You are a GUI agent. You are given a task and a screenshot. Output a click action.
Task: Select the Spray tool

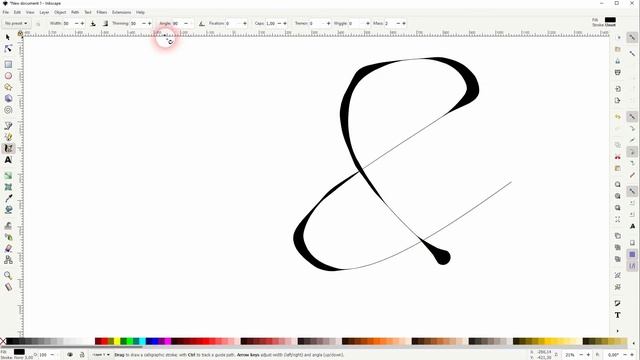click(x=8, y=237)
